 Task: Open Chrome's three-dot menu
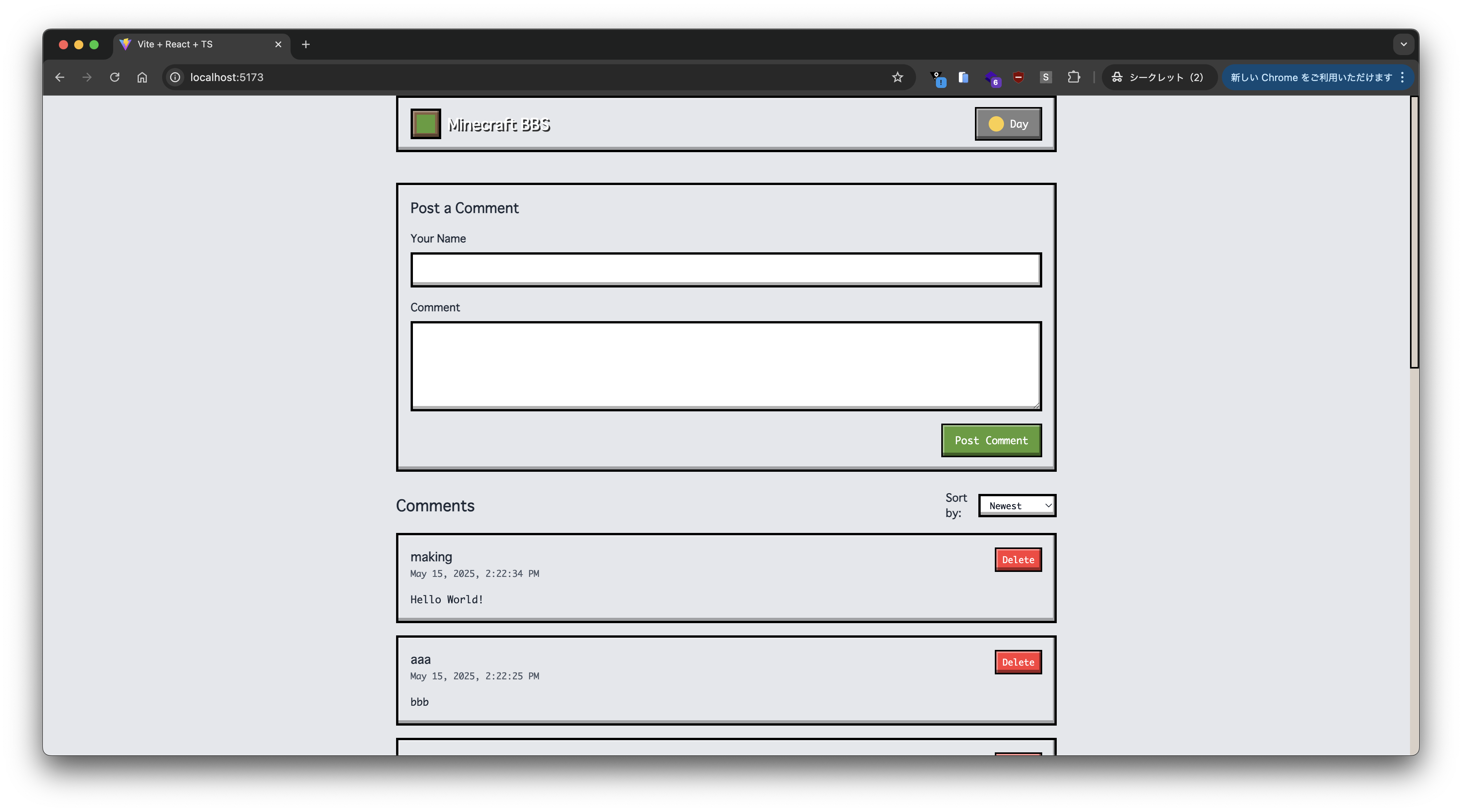click(1402, 77)
